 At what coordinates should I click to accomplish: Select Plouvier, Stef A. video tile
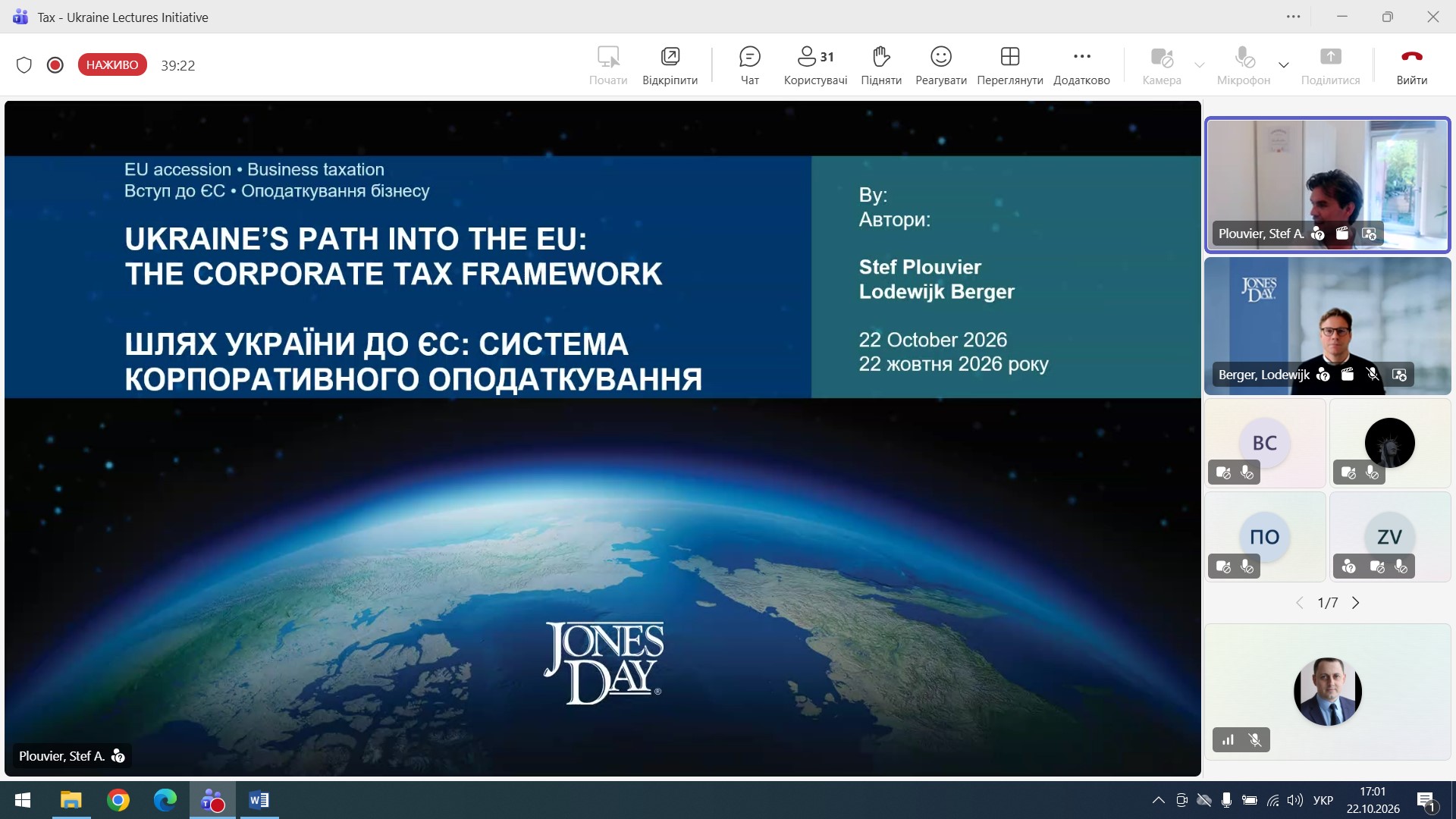pos(1328,185)
